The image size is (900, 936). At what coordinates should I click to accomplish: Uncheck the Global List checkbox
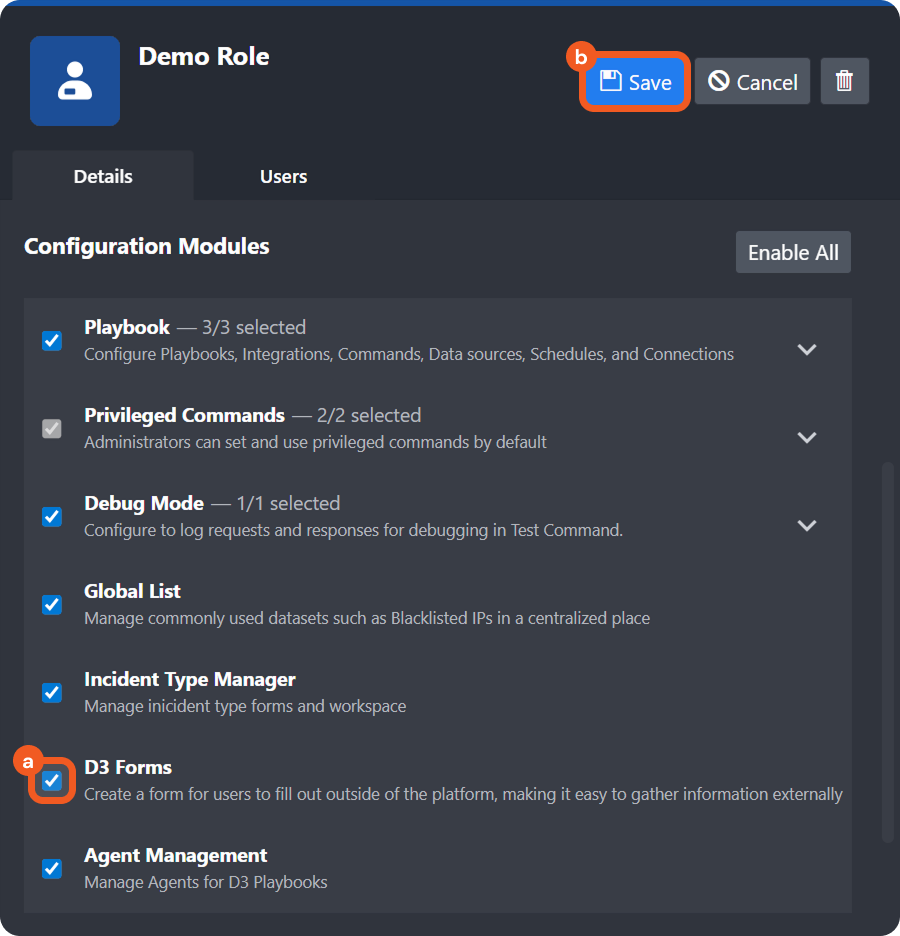click(52, 605)
